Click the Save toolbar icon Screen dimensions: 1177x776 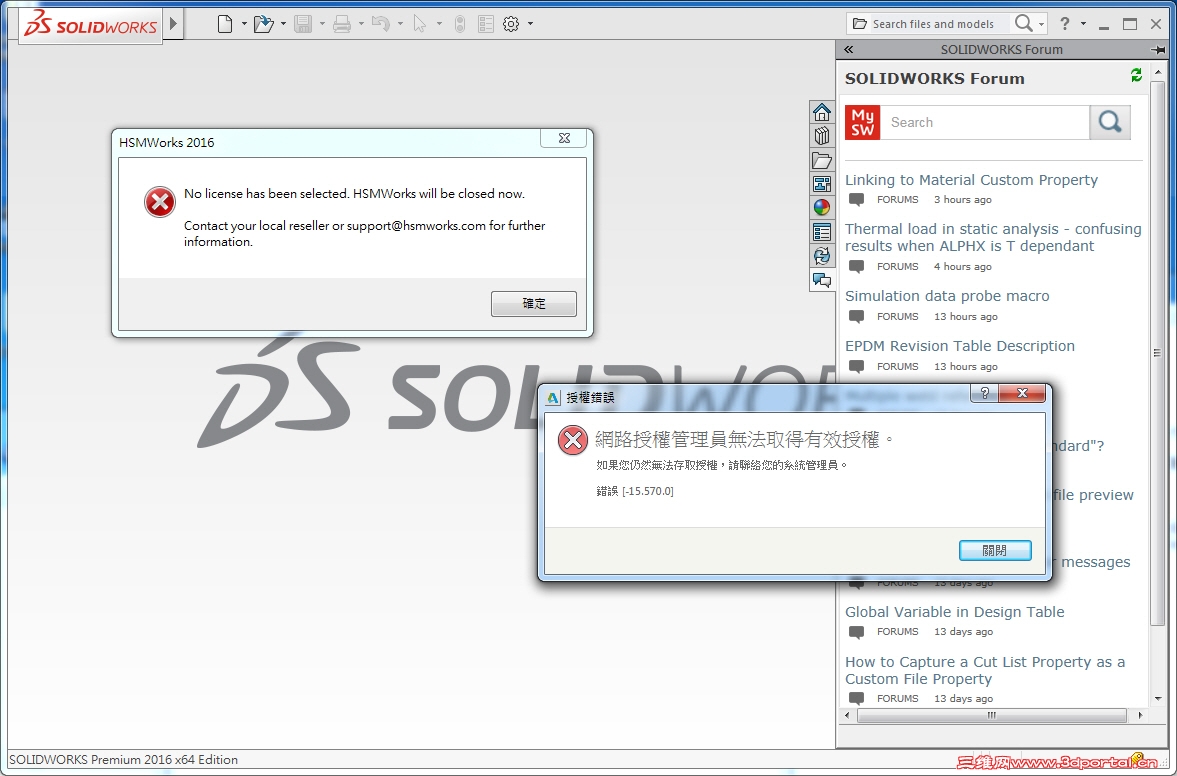coord(303,24)
